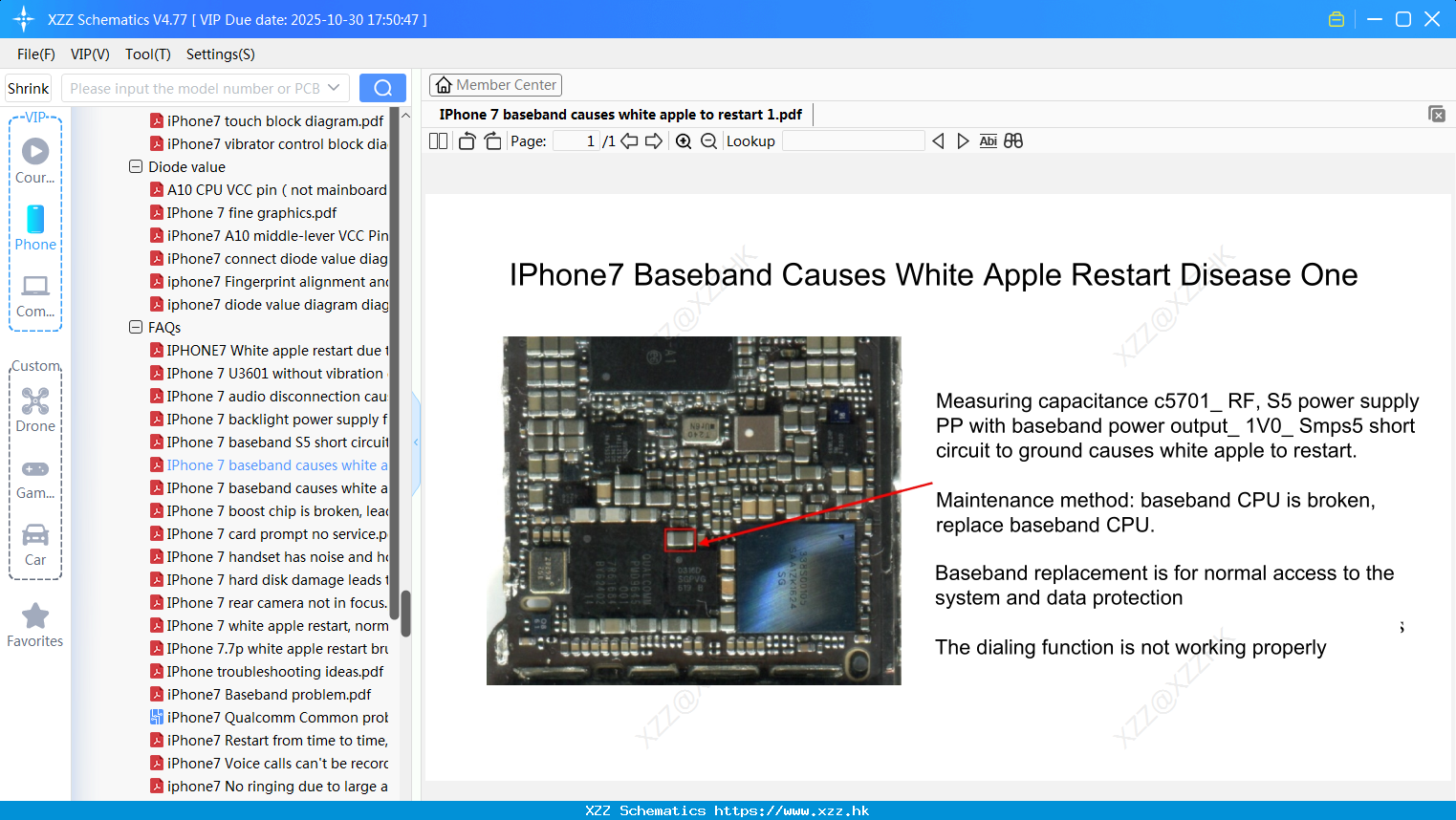Open IPhone 7 baseband S5 short circuit
The width and height of the screenshot is (1456, 820).
point(269,442)
